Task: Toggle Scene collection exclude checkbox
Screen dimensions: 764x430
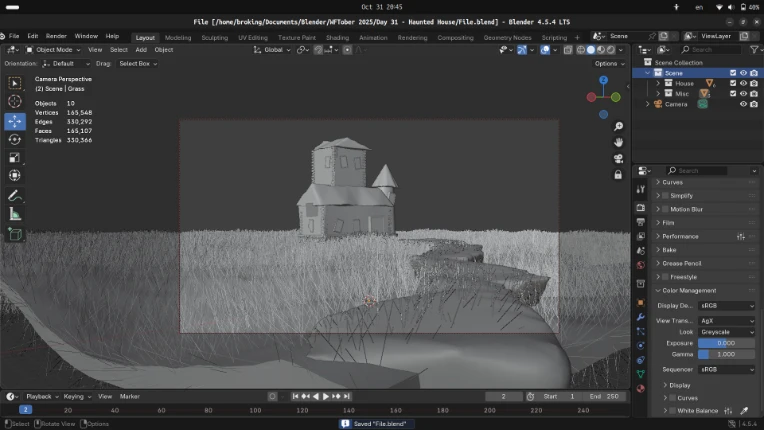Action: 733,73
